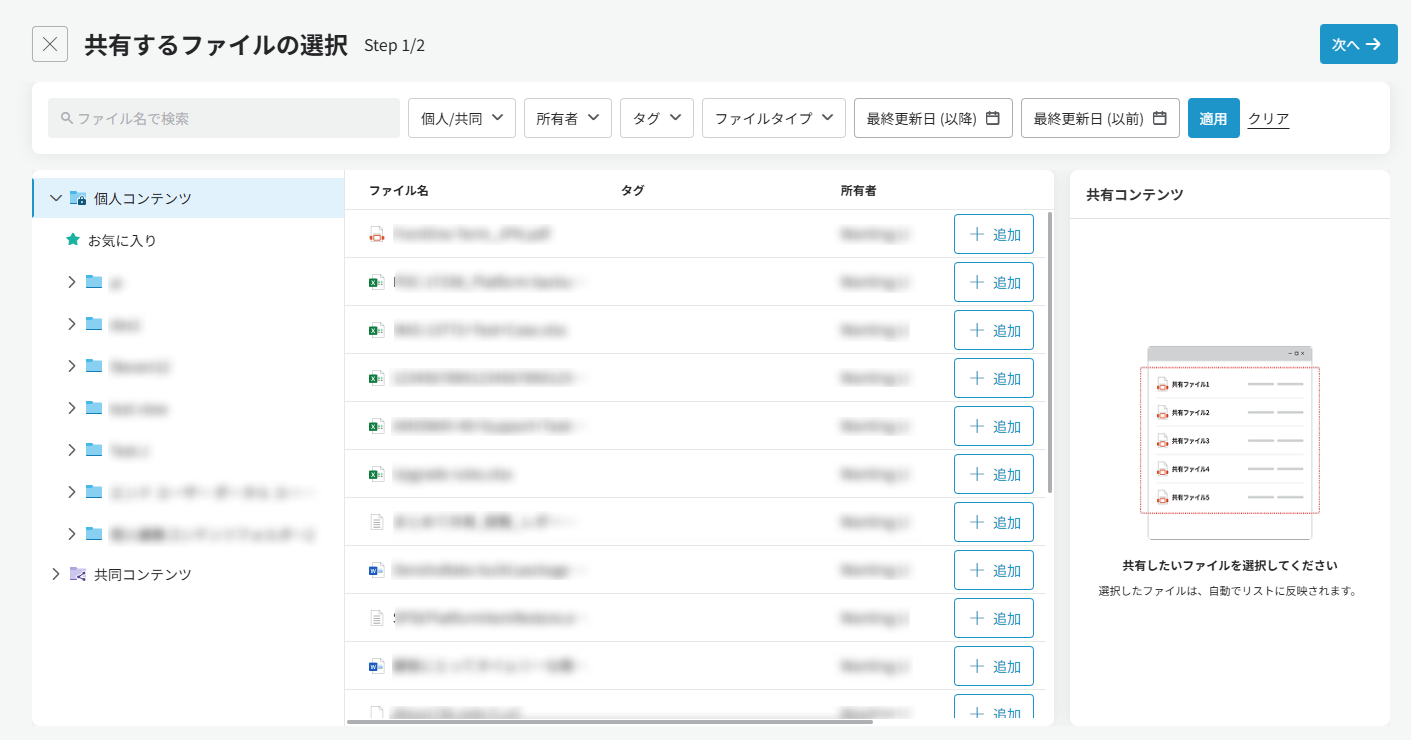Viewport: 1411px width, 740px height.
Task: Click the green star icon beside お気に入り
Action: click(72, 240)
